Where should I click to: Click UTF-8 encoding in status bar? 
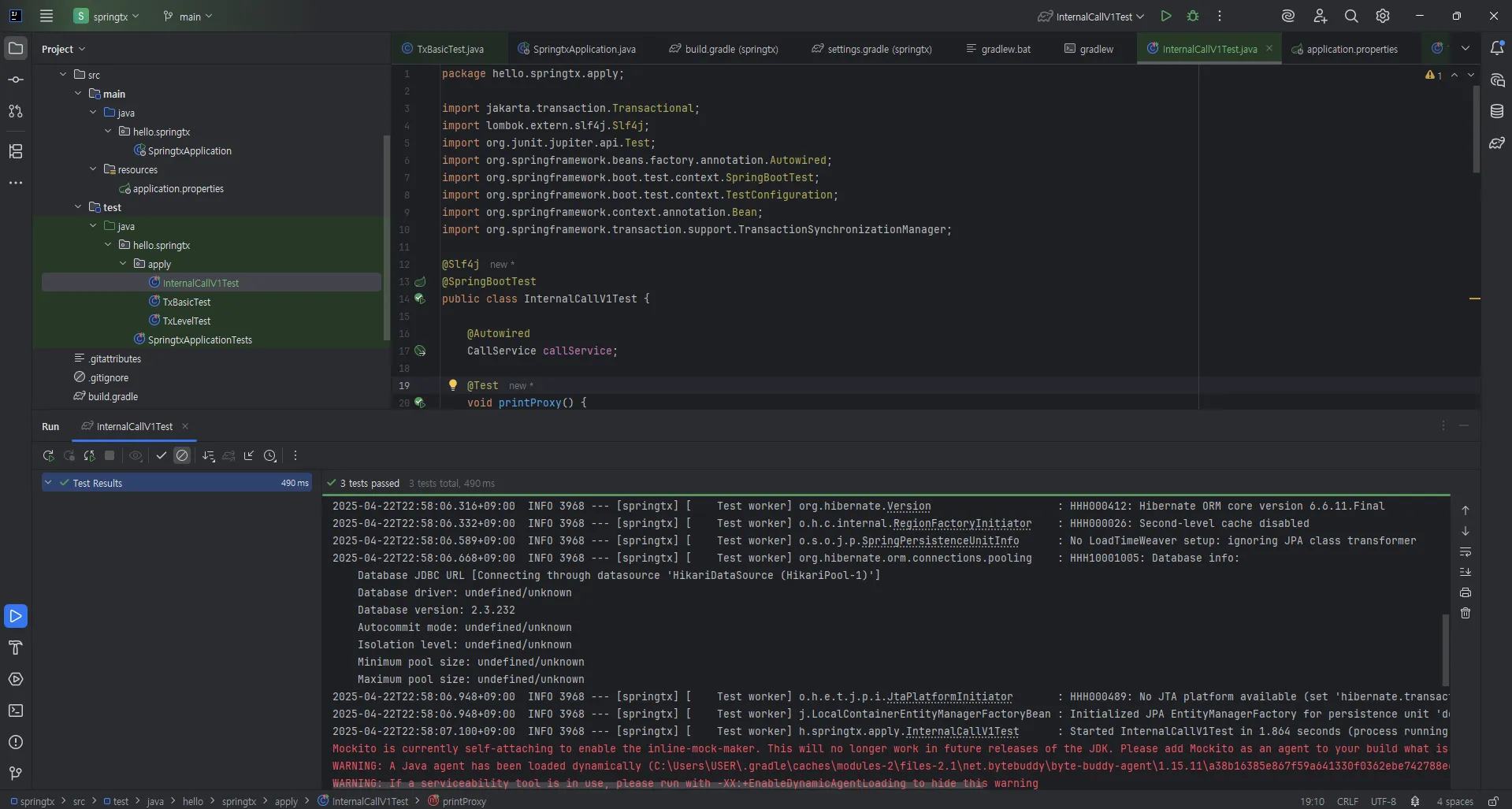tap(1384, 801)
